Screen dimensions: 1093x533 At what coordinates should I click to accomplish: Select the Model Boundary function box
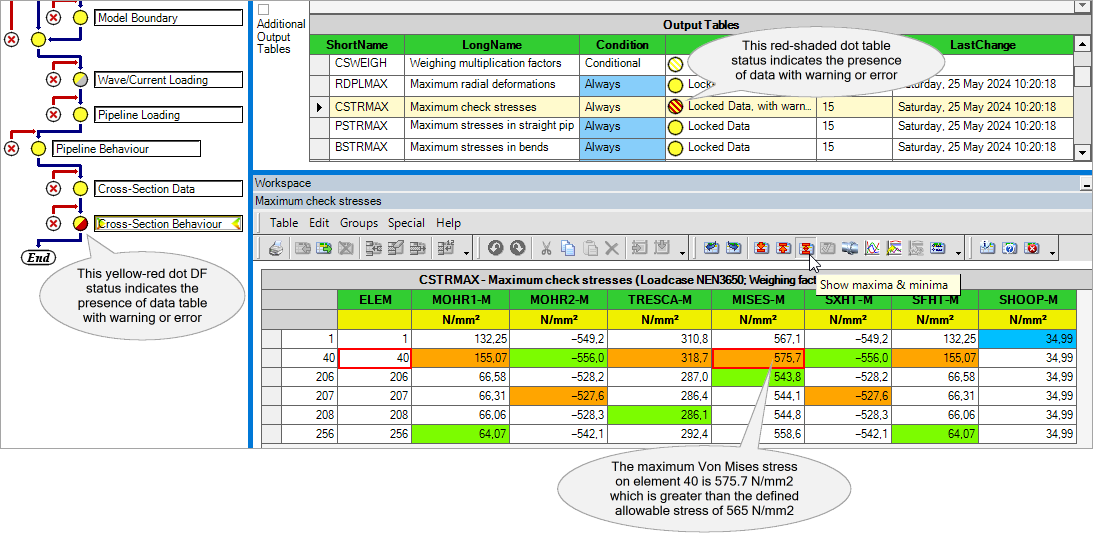click(x=168, y=18)
